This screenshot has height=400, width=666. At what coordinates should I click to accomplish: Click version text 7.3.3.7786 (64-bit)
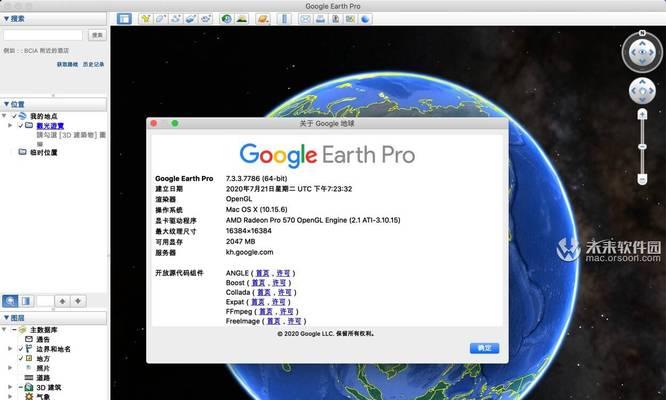257,178
